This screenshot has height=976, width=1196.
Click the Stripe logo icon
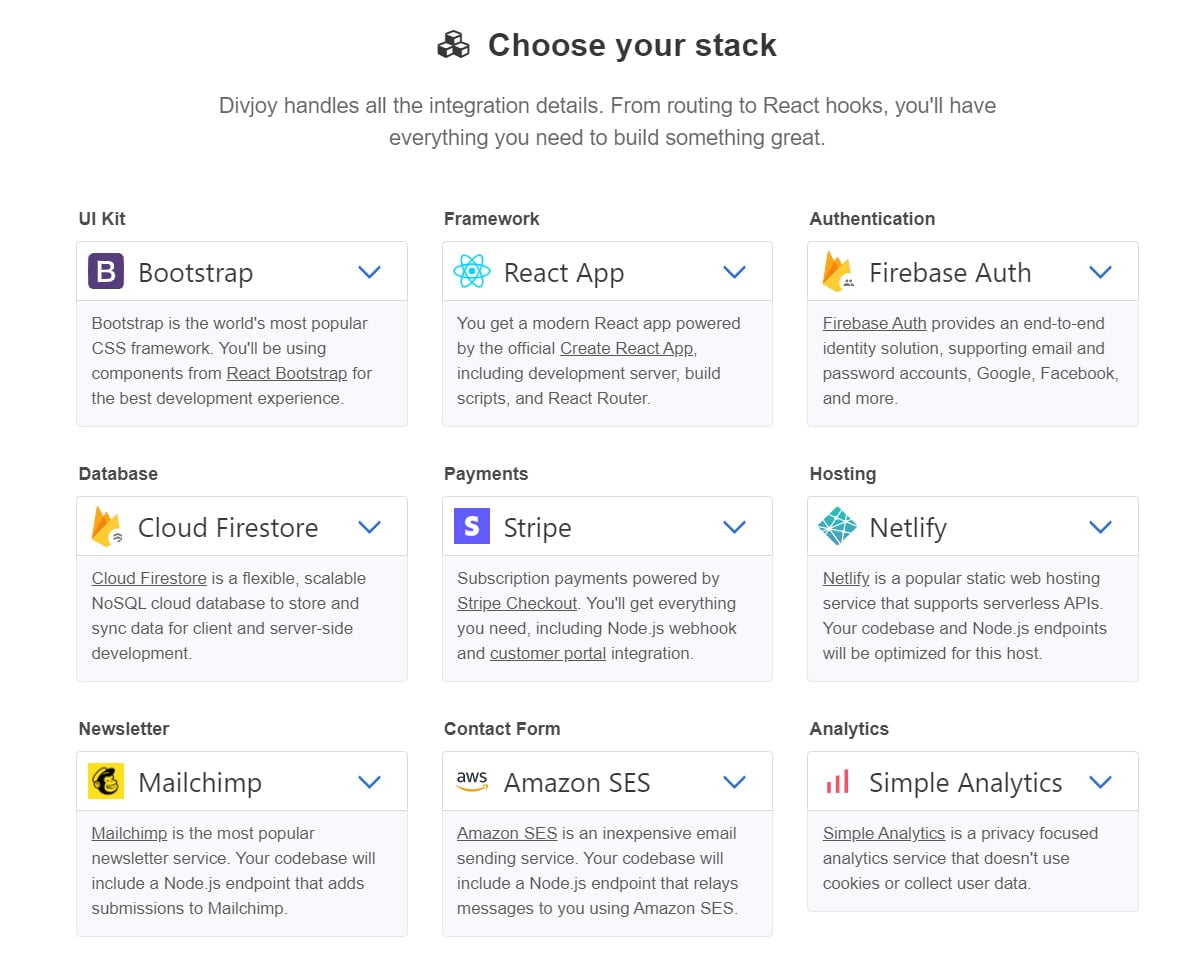471,527
